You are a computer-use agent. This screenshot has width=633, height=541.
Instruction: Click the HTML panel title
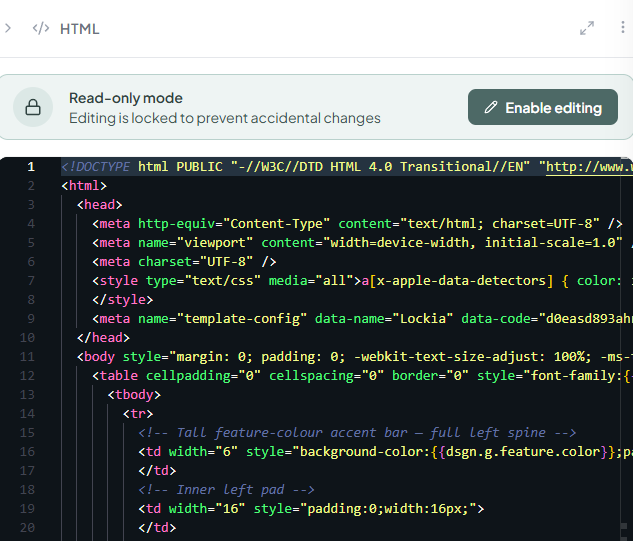click(80, 29)
